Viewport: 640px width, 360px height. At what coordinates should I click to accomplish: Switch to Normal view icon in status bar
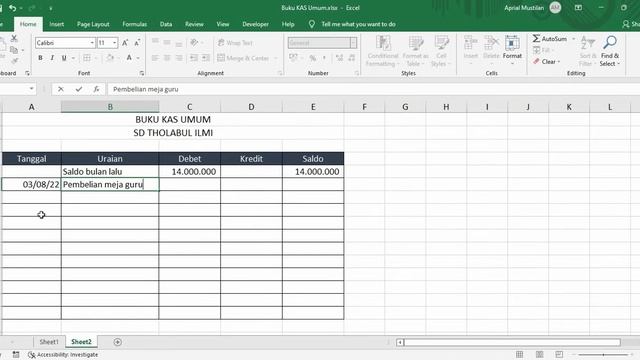(519, 354)
